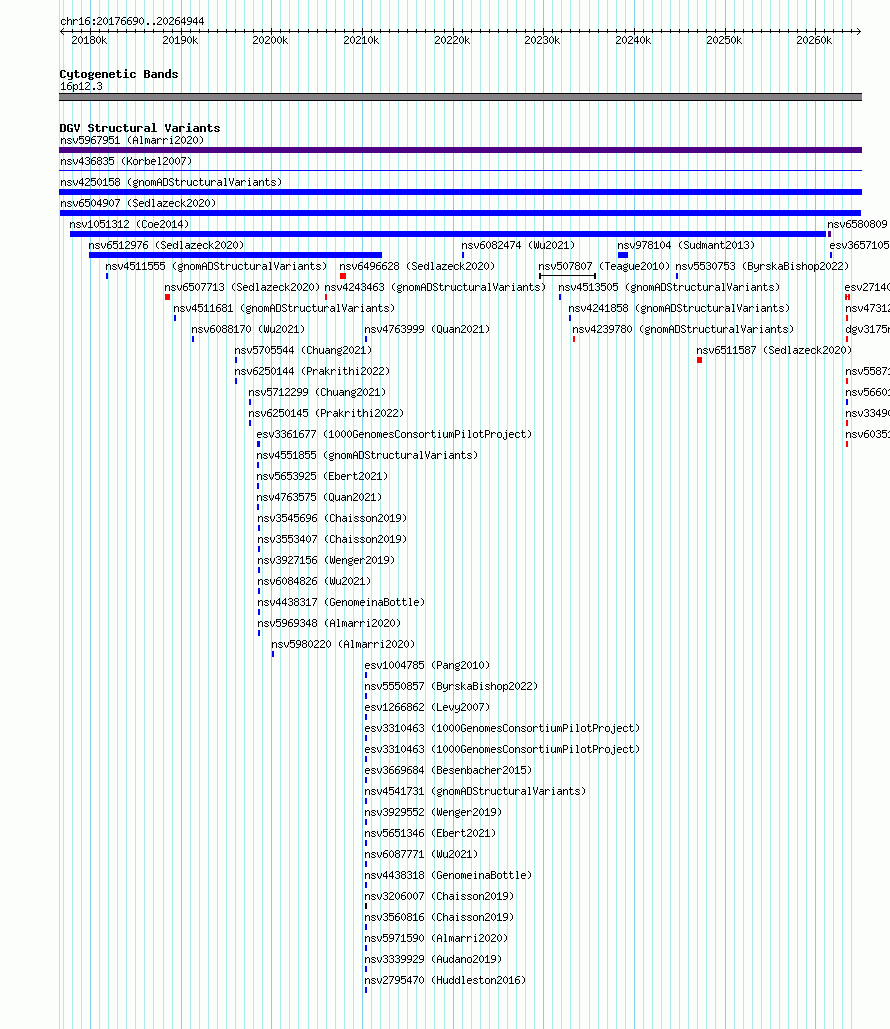The width and height of the screenshot is (890, 1029).
Task: Click esv3361677 (1000GenomesConsortiumPilotProject) label
Action: 394,434
